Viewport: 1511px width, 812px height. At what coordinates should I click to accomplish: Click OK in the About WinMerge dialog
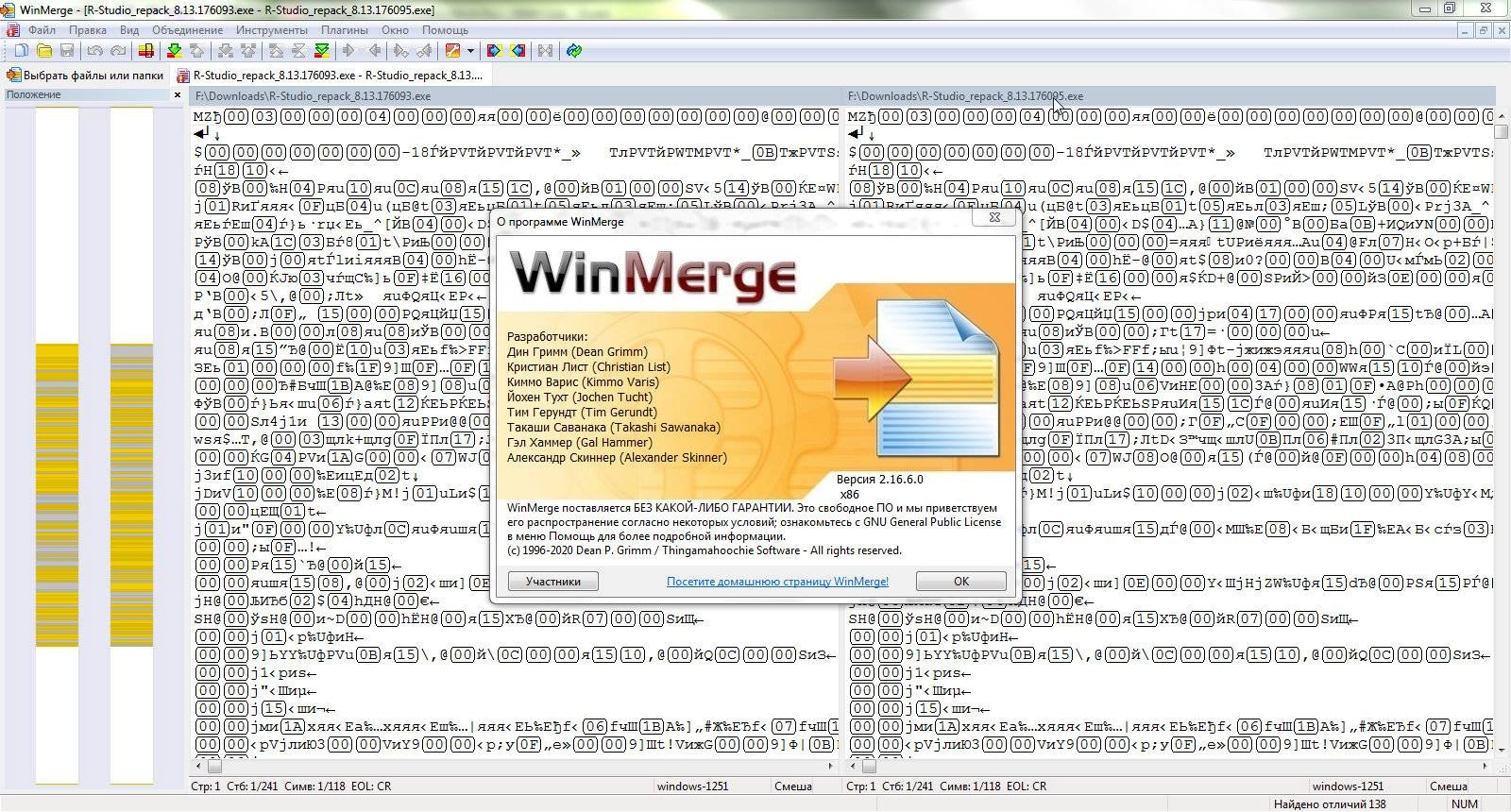click(x=960, y=582)
